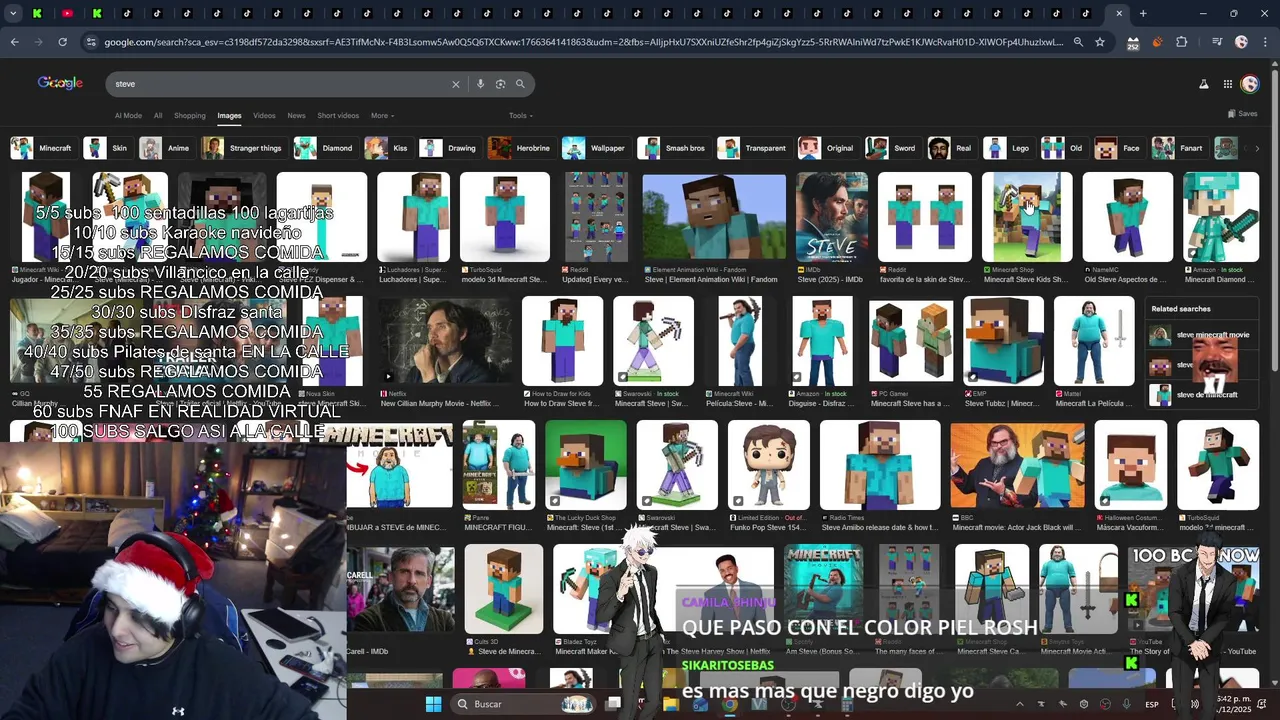
Task: Open the Google account avatar
Action: tap(1250, 84)
